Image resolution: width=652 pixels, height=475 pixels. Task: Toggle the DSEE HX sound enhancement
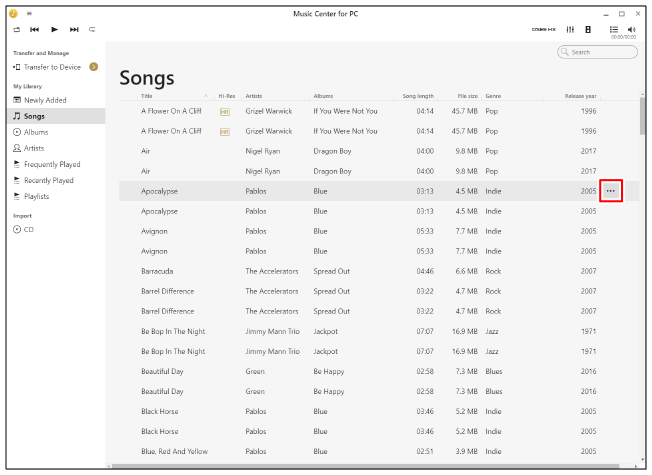coord(544,30)
